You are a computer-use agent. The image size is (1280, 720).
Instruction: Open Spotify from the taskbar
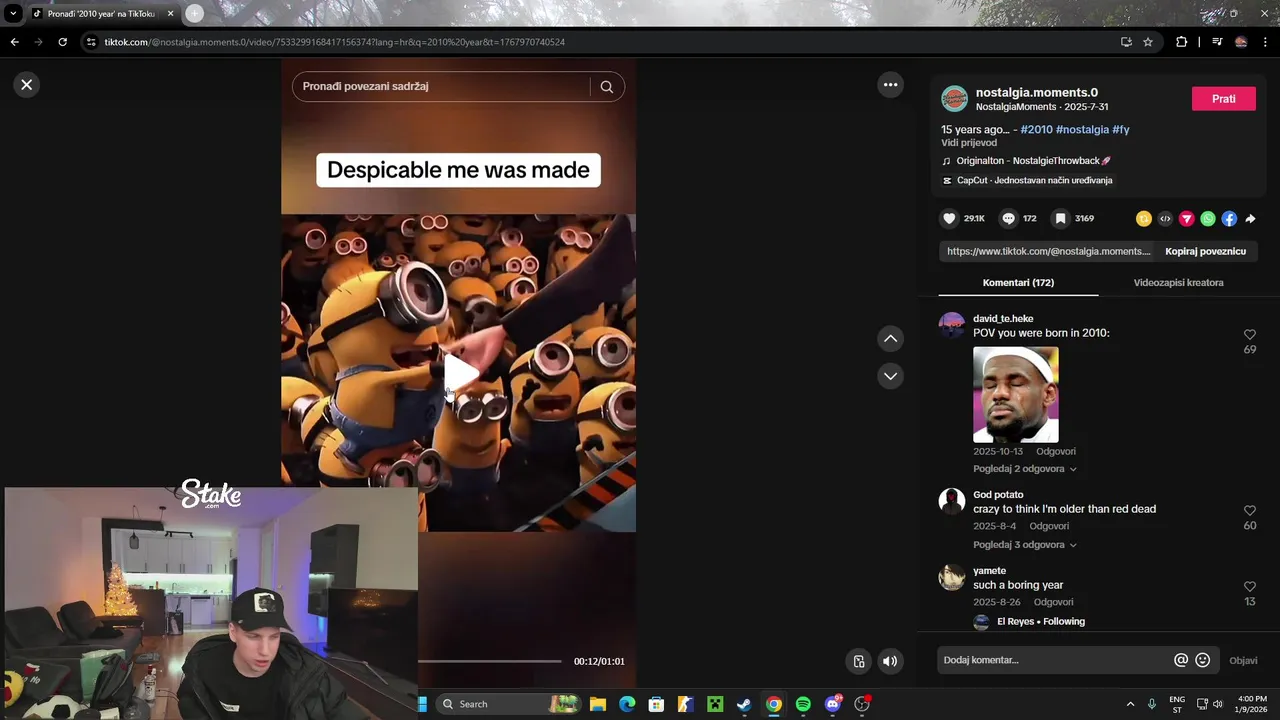[803, 704]
